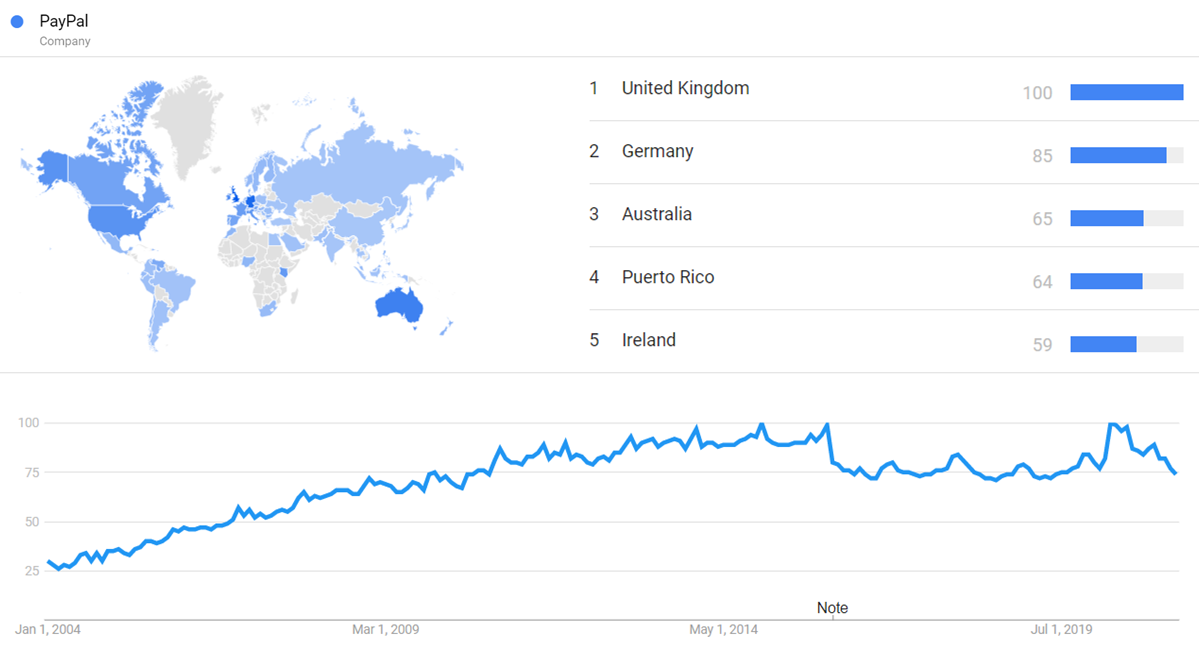Open Puerto Rico ranking entry
The height and width of the screenshot is (658, 1199).
coord(667,277)
